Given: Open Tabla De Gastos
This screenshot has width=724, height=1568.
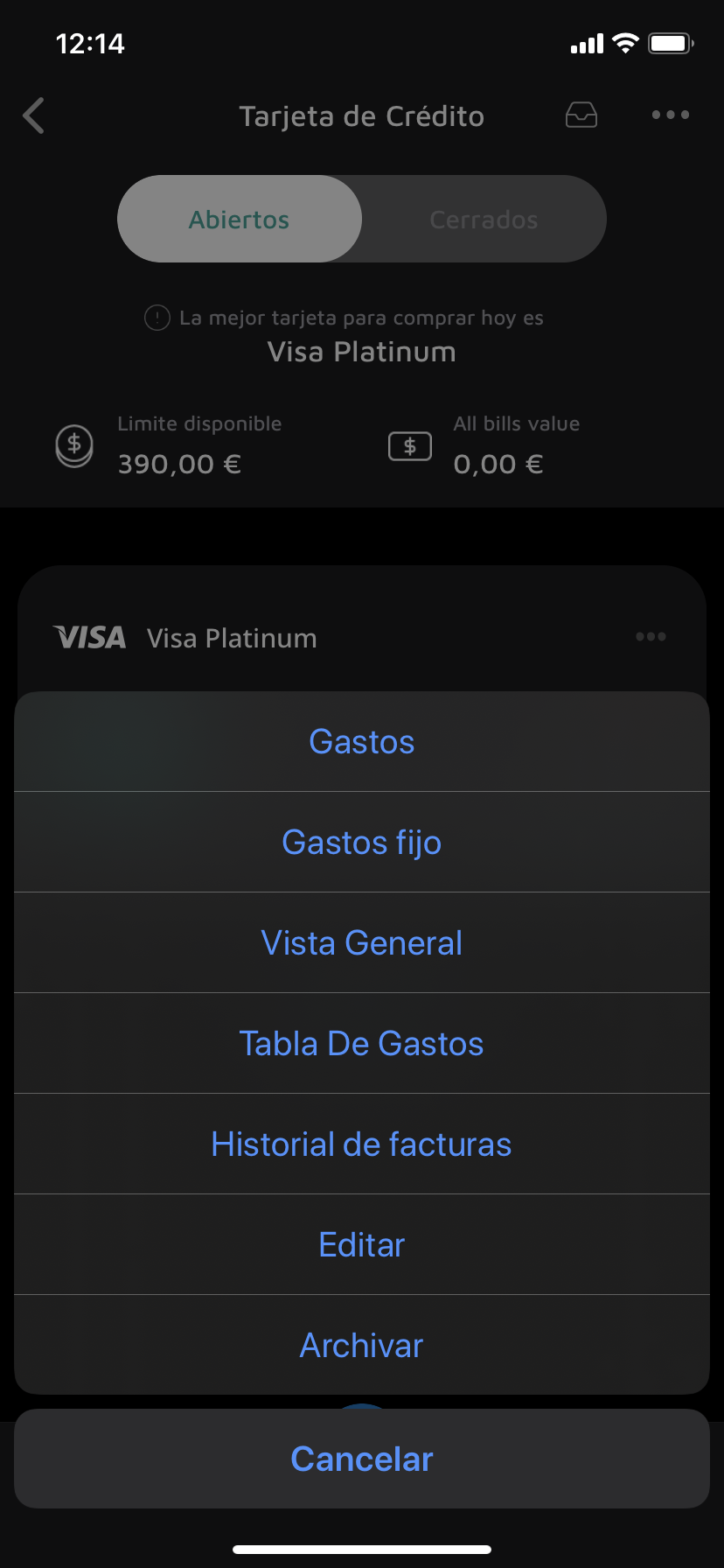Looking at the screenshot, I should 362,1044.
